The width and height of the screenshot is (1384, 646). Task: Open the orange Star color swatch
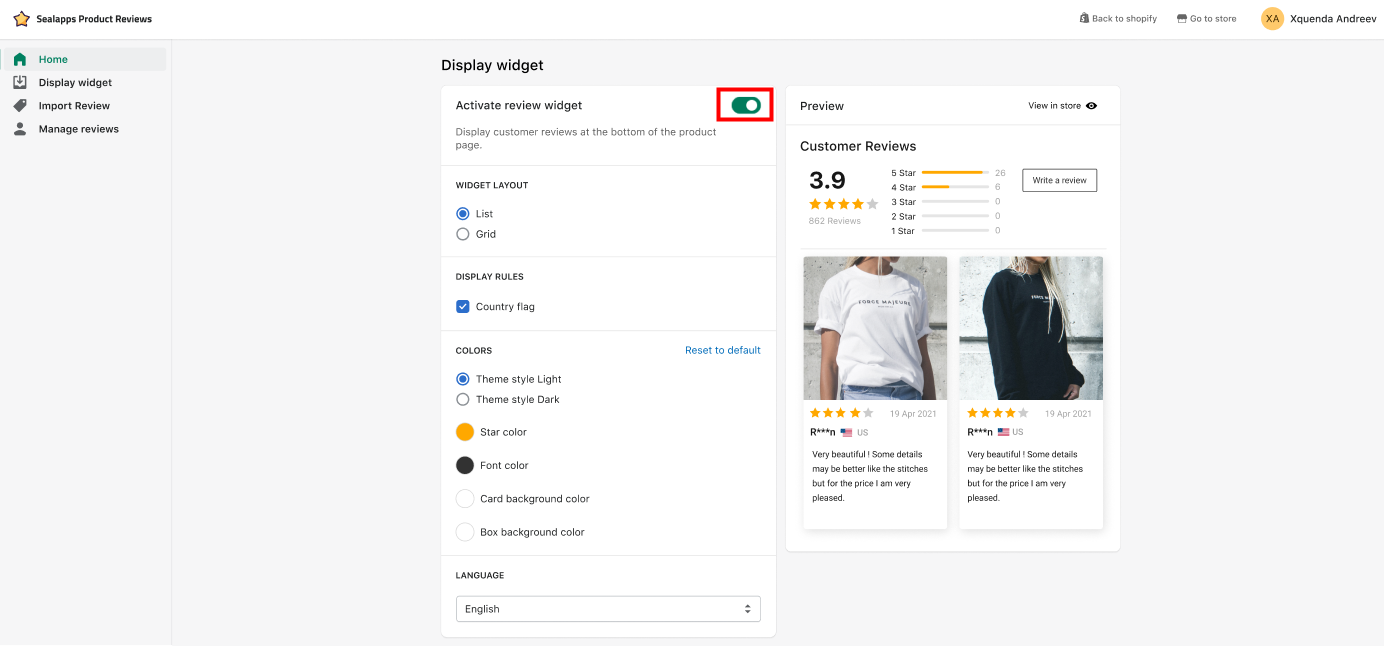click(464, 431)
